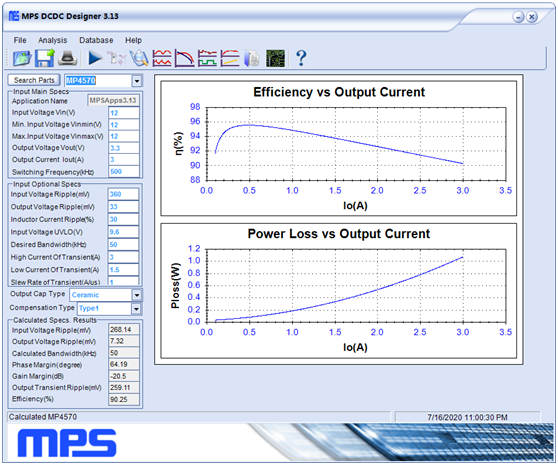Click the Search Parts button

[34, 80]
